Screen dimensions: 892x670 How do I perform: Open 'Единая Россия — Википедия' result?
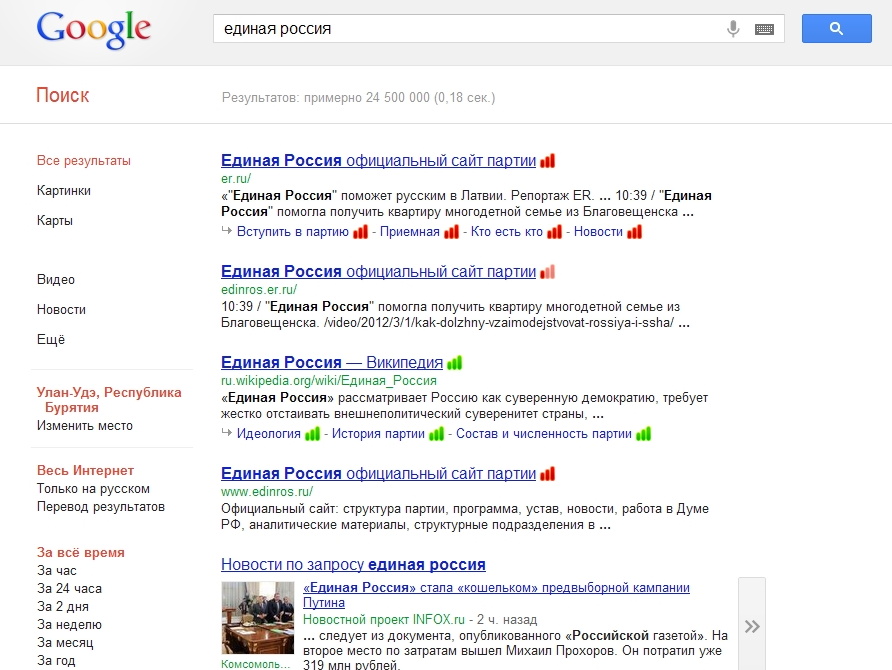[x=332, y=362]
